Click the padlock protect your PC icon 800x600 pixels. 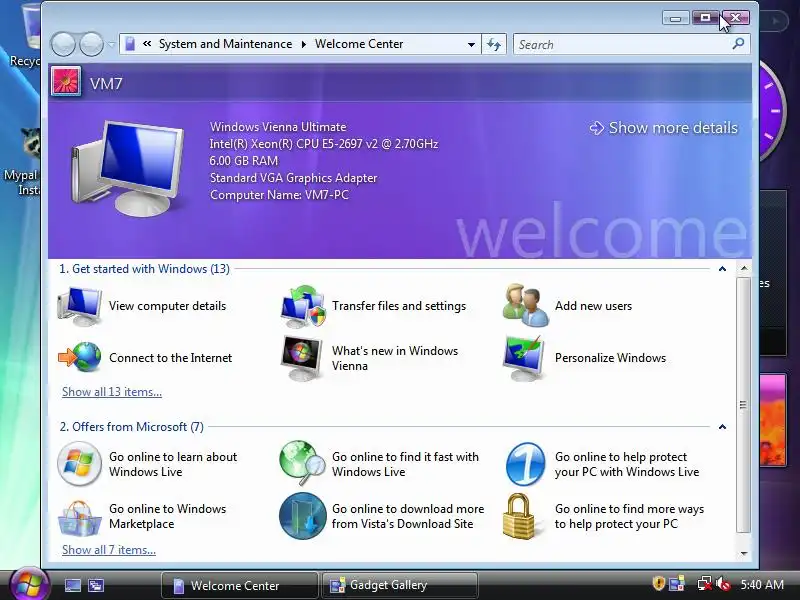click(x=519, y=516)
